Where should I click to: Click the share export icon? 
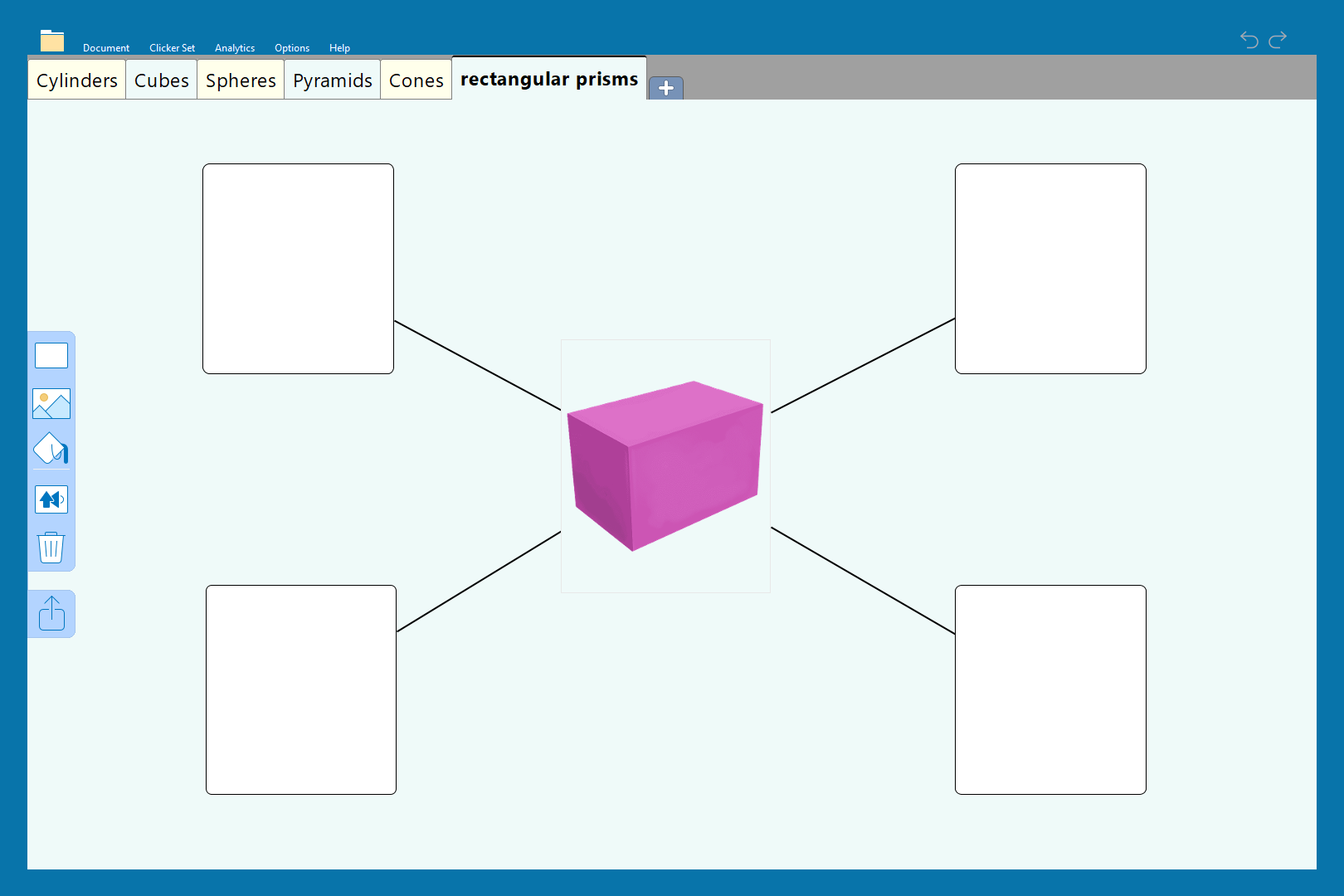tap(51, 614)
